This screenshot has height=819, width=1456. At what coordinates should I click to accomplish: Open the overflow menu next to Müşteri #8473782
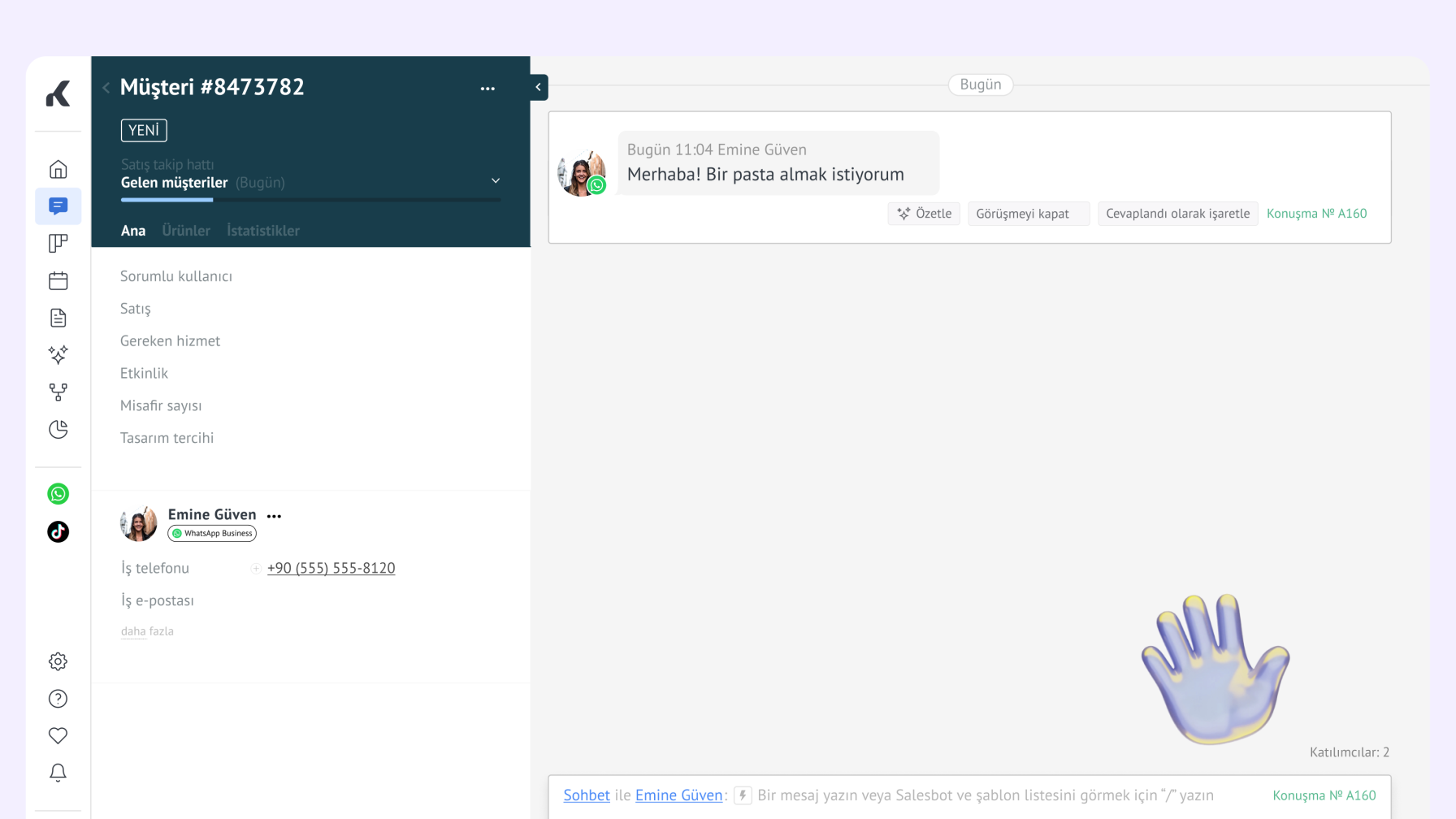click(487, 88)
